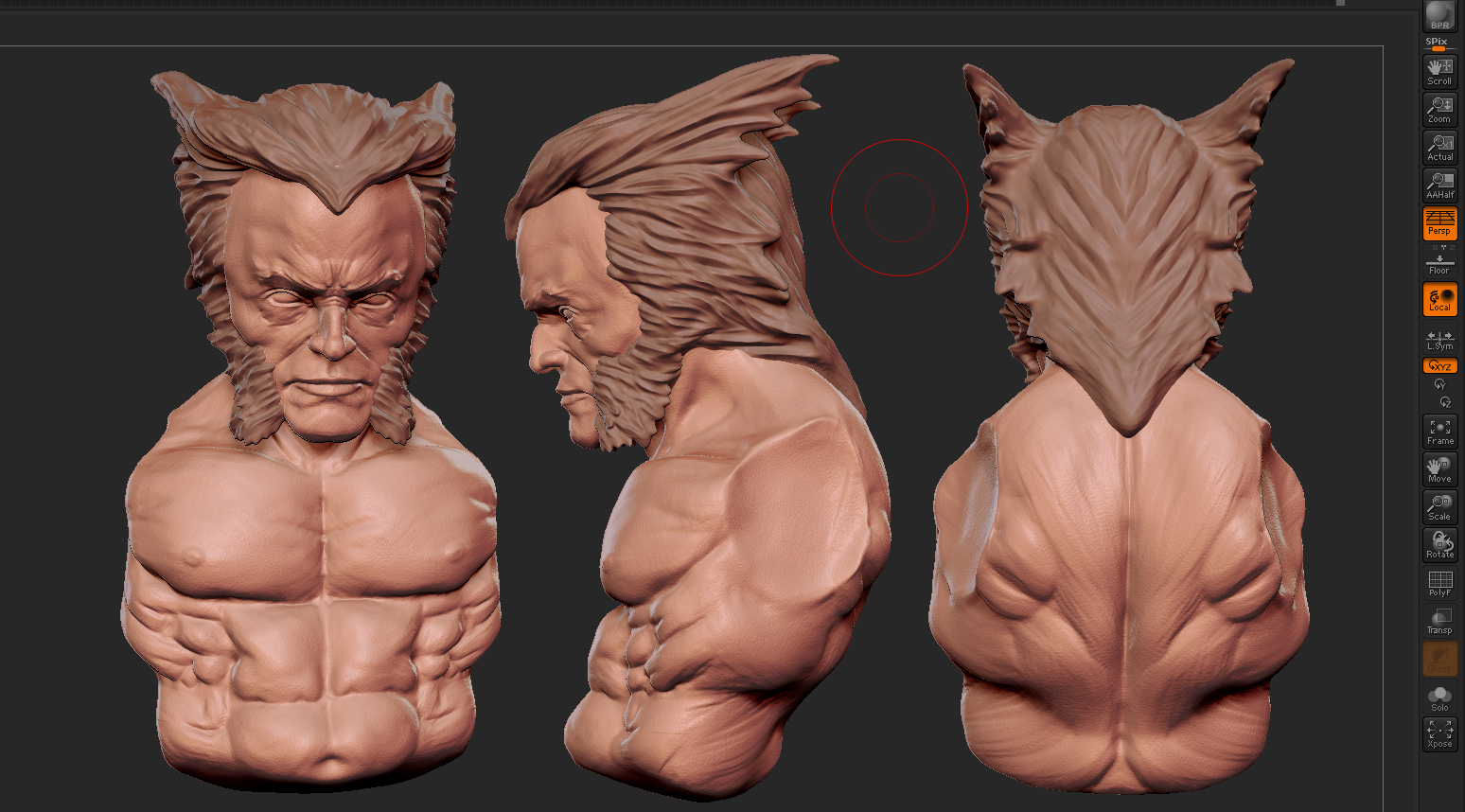Toggle L.Sym local symmetry
The image size is (1465, 812).
click(1439, 339)
